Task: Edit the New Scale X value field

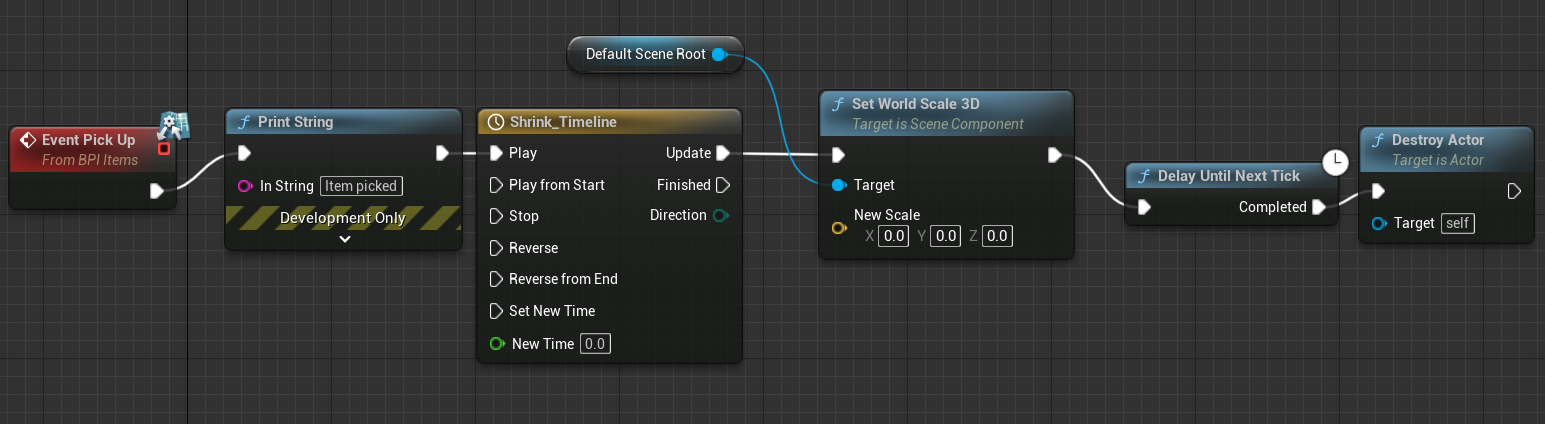Action: [895, 237]
